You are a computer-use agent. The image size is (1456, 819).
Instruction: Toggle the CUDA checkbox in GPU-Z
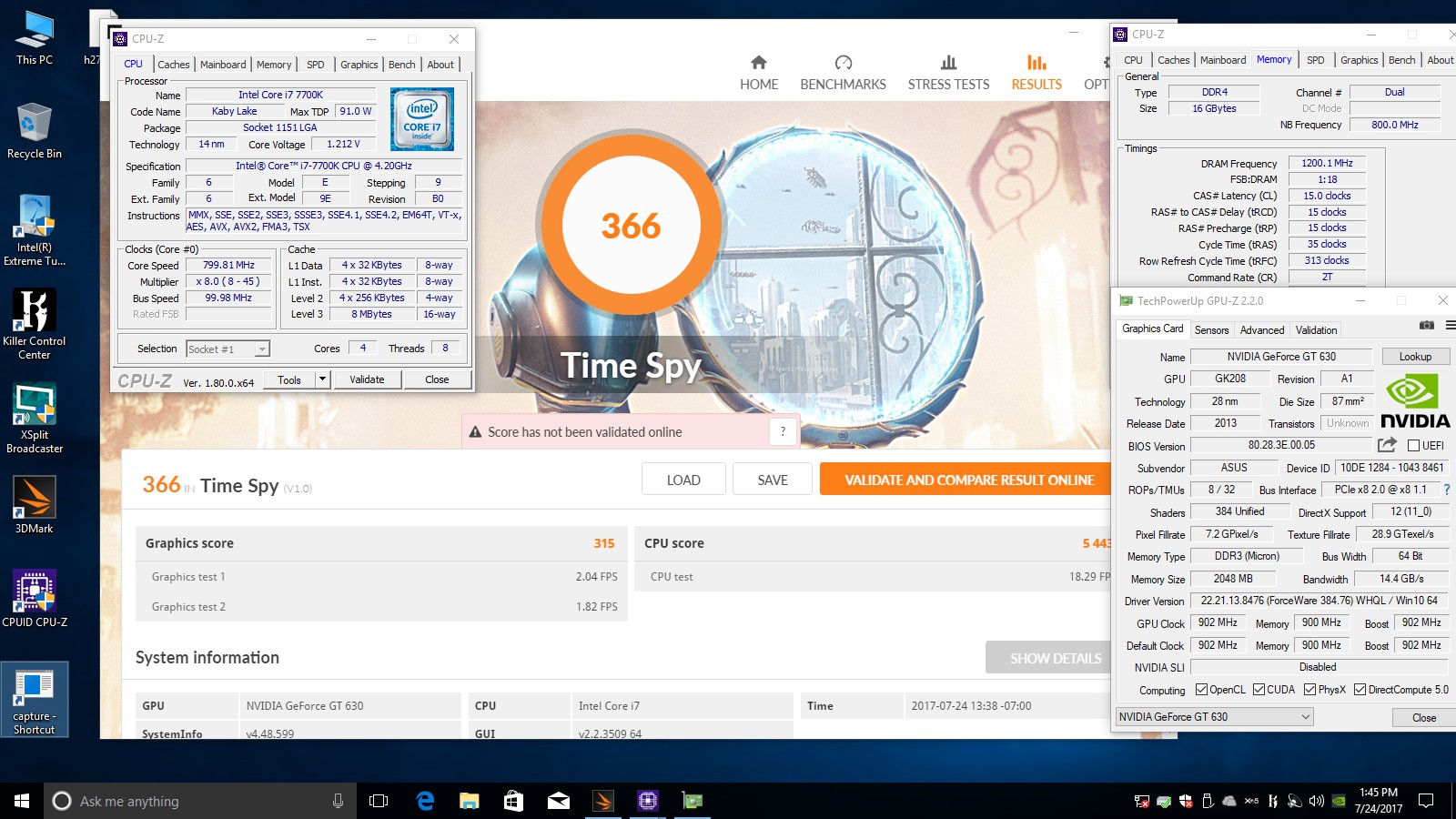pos(1259,689)
